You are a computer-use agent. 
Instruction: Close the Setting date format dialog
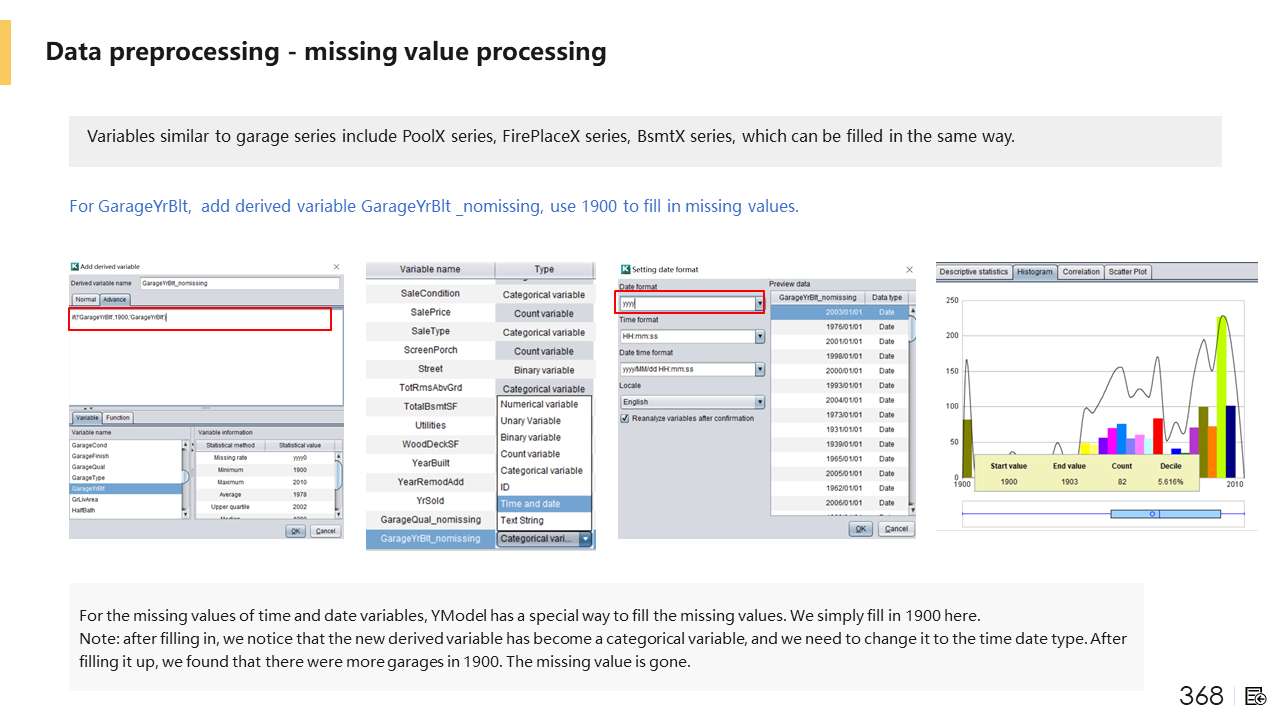click(909, 269)
